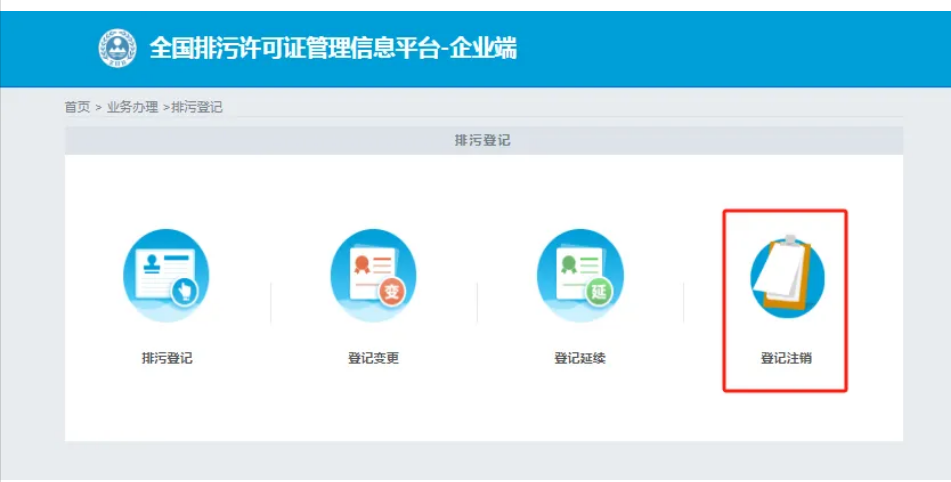Image resolution: width=951 pixels, height=482 pixels.
Task: Click the platform emblem logo in header
Action: [117, 48]
